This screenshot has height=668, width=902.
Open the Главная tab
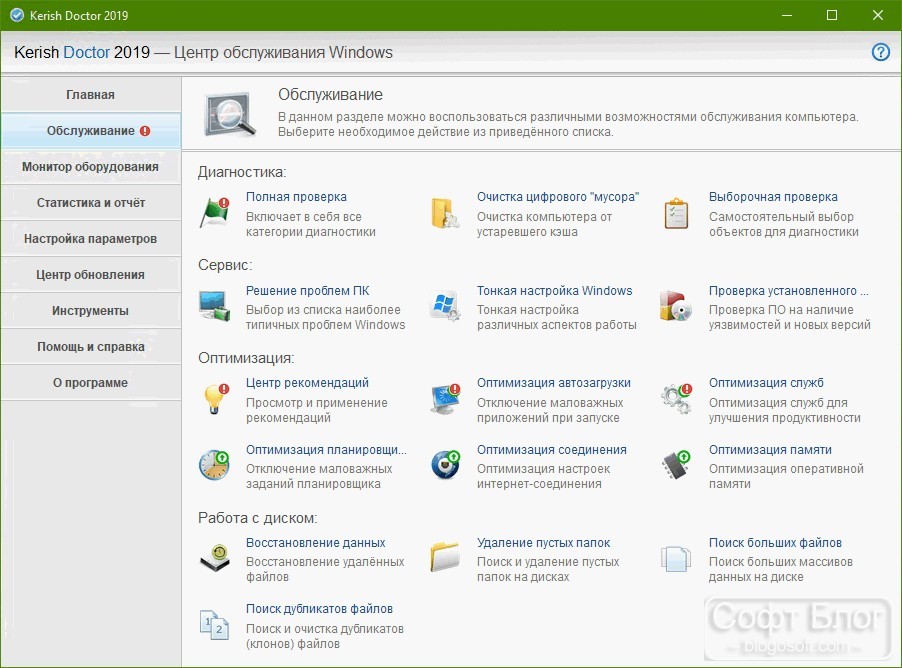(90, 94)
